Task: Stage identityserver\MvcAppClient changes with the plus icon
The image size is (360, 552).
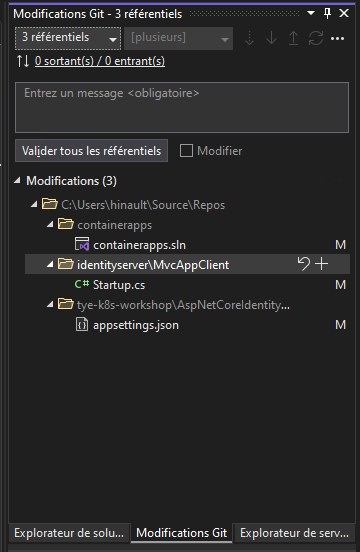Action: pos(322,264)
